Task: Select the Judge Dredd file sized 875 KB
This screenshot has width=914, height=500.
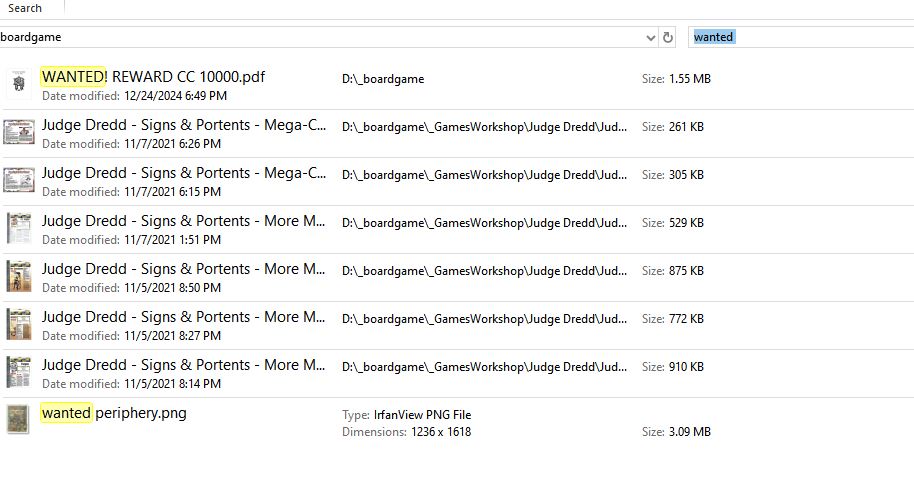Action: click(184, 269)
